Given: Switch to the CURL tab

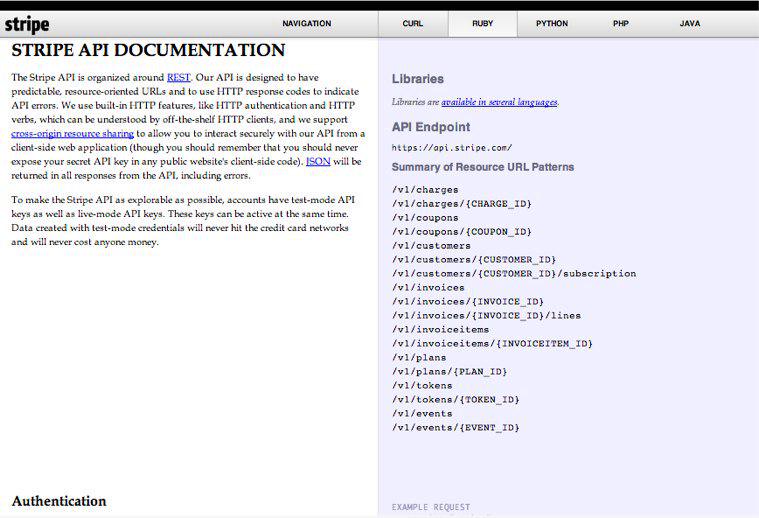Looking at the screenshot, I should click(413, 23).
